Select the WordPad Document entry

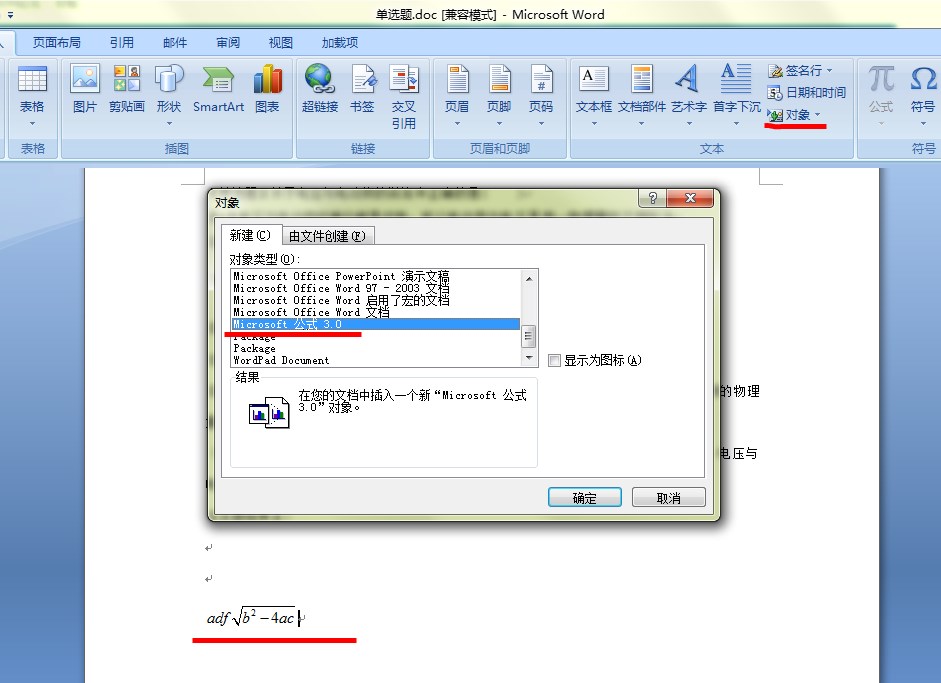coord(376,360)
